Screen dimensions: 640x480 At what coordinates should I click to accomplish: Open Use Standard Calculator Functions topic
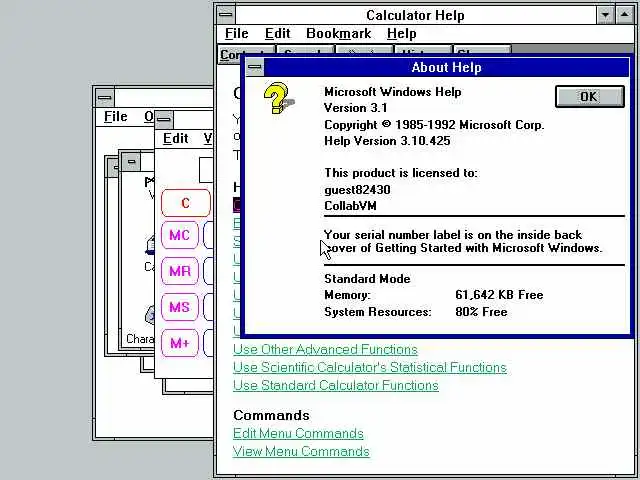[336, 385]
